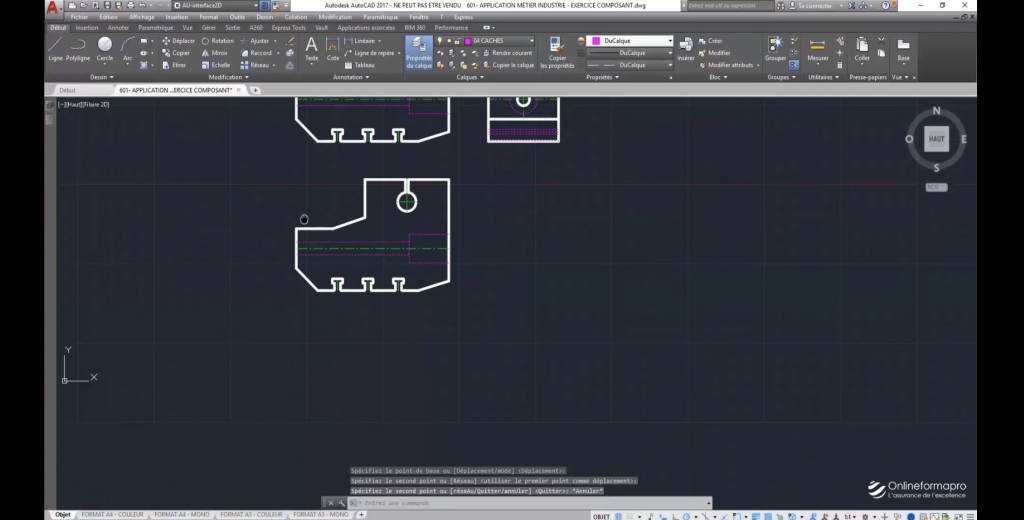Click the Créer block button

[710, 41]
